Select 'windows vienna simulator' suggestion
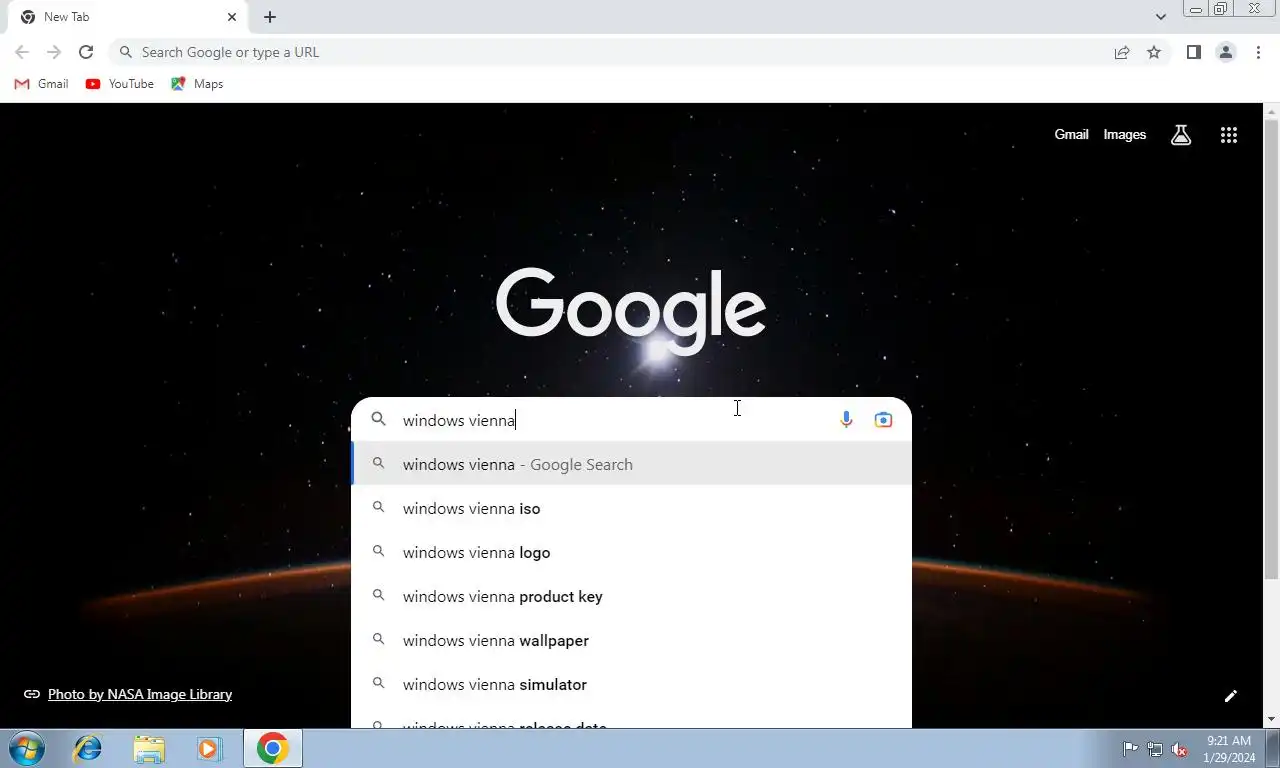1280x768 pixels. (631, 684)
